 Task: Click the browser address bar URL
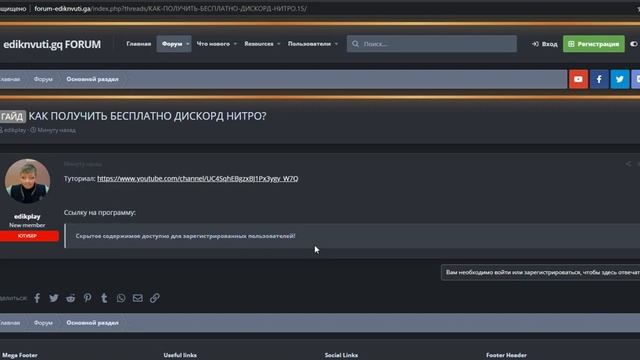click(170, 9)
